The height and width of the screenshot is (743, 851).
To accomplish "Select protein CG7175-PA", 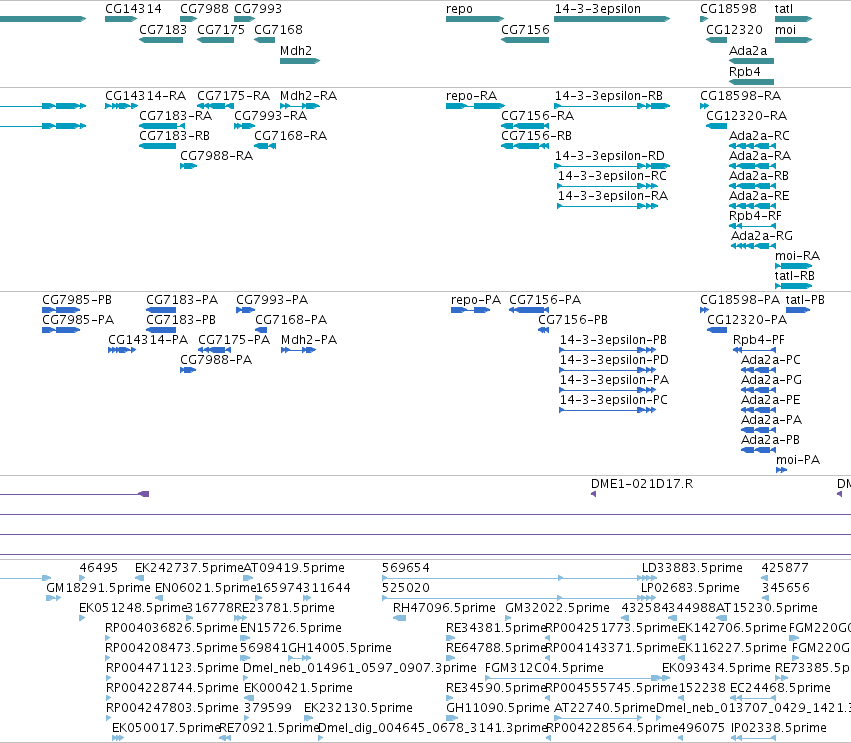I will pos(234,340).
